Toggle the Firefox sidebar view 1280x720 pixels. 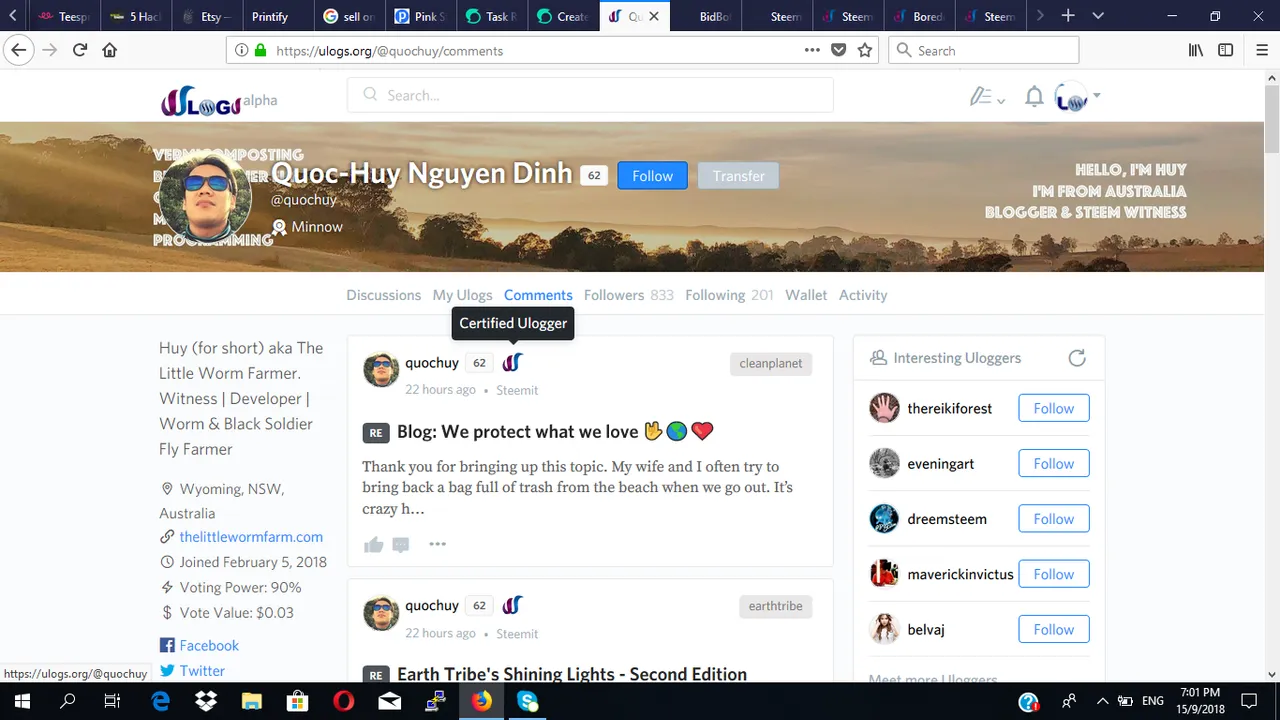point(1226,50)
